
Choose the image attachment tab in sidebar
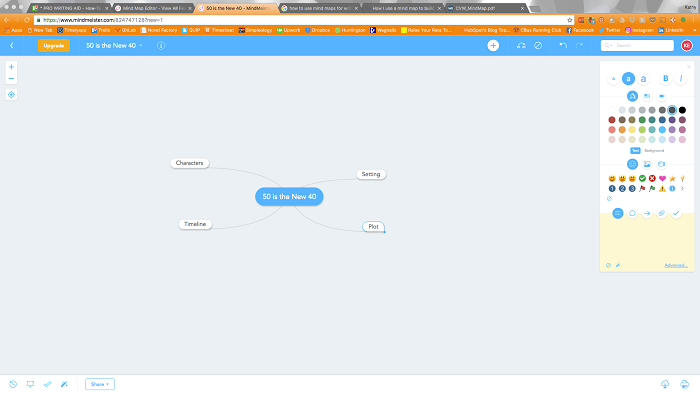[647, 164]
